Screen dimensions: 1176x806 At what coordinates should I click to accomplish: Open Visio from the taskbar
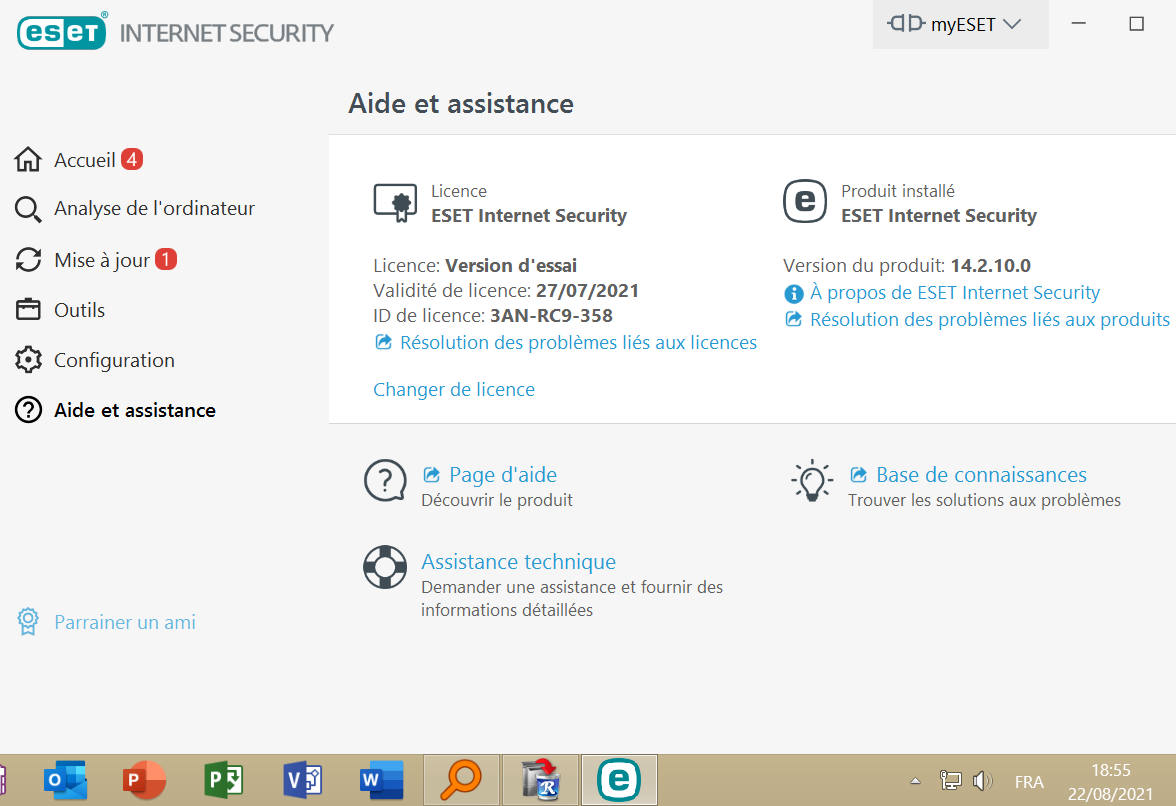pyautogui.click(x=303, y=781)
